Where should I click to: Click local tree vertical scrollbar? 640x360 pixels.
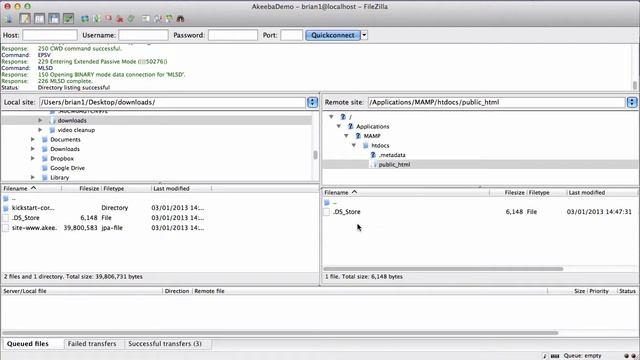tap(315, 155)
